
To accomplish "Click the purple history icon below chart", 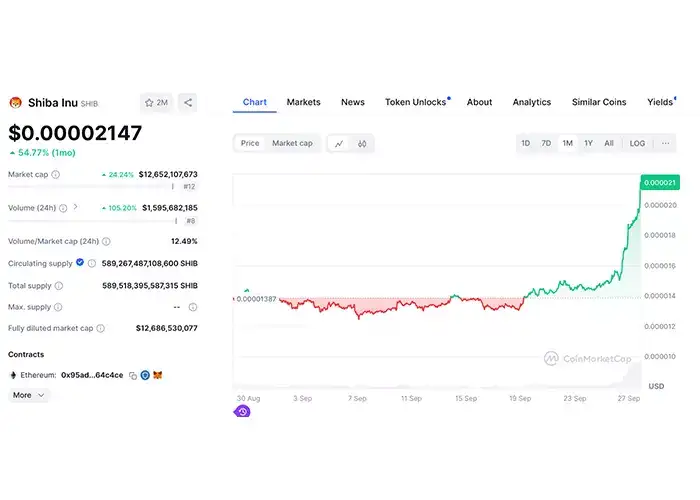I will click(242, 411).
